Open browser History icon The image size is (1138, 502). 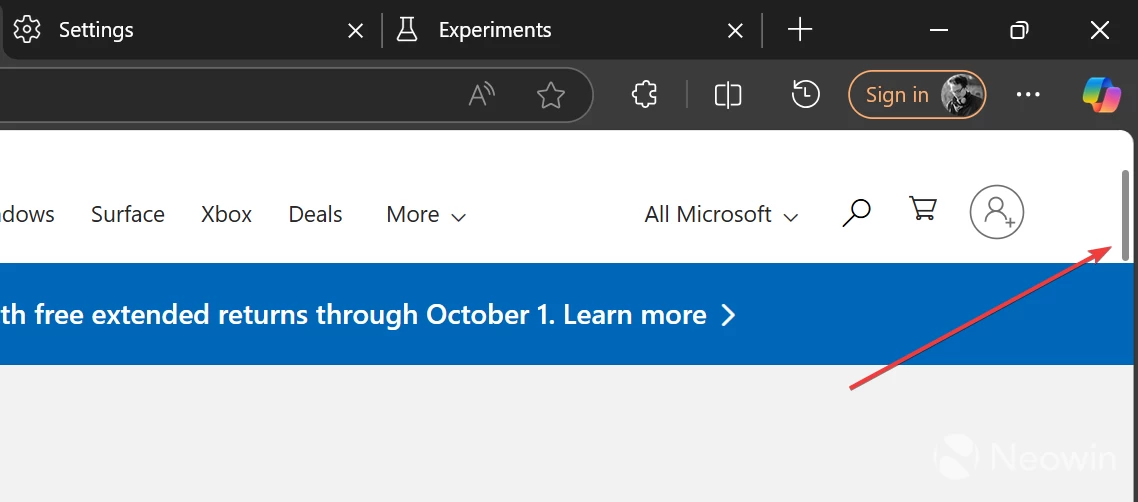(x=805, y=95)
